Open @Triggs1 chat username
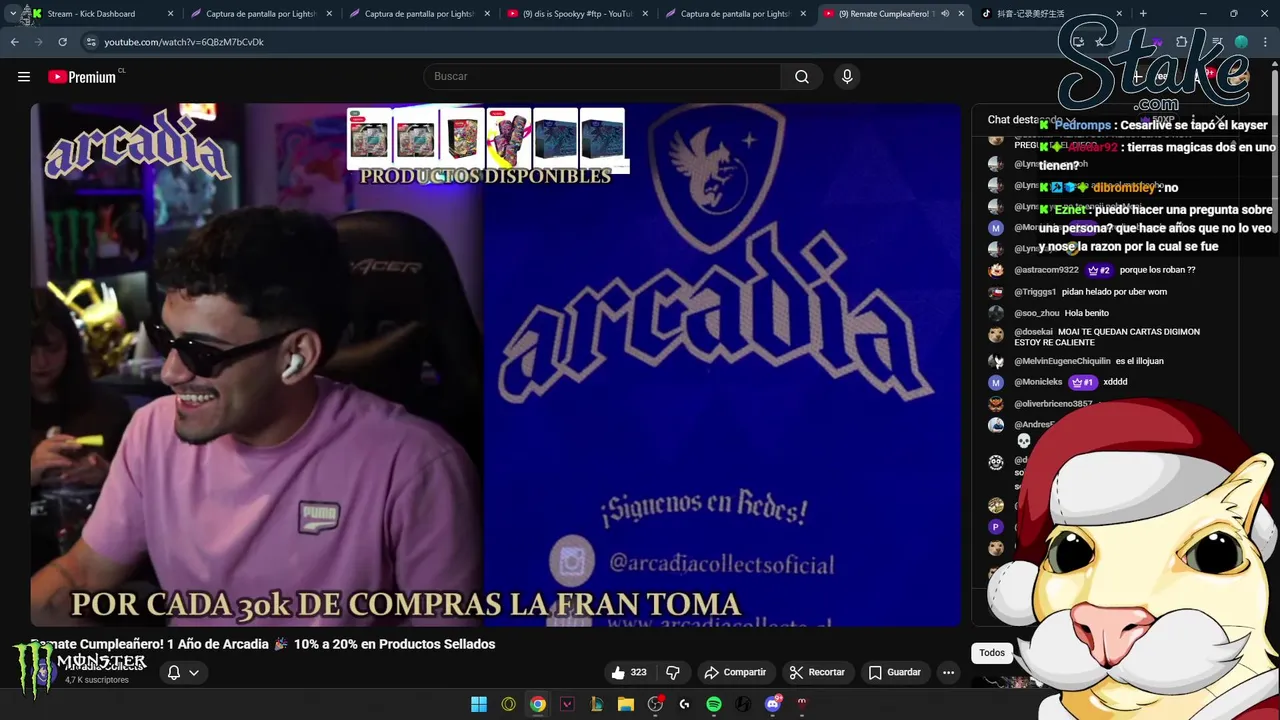 tap(1035, 292)
